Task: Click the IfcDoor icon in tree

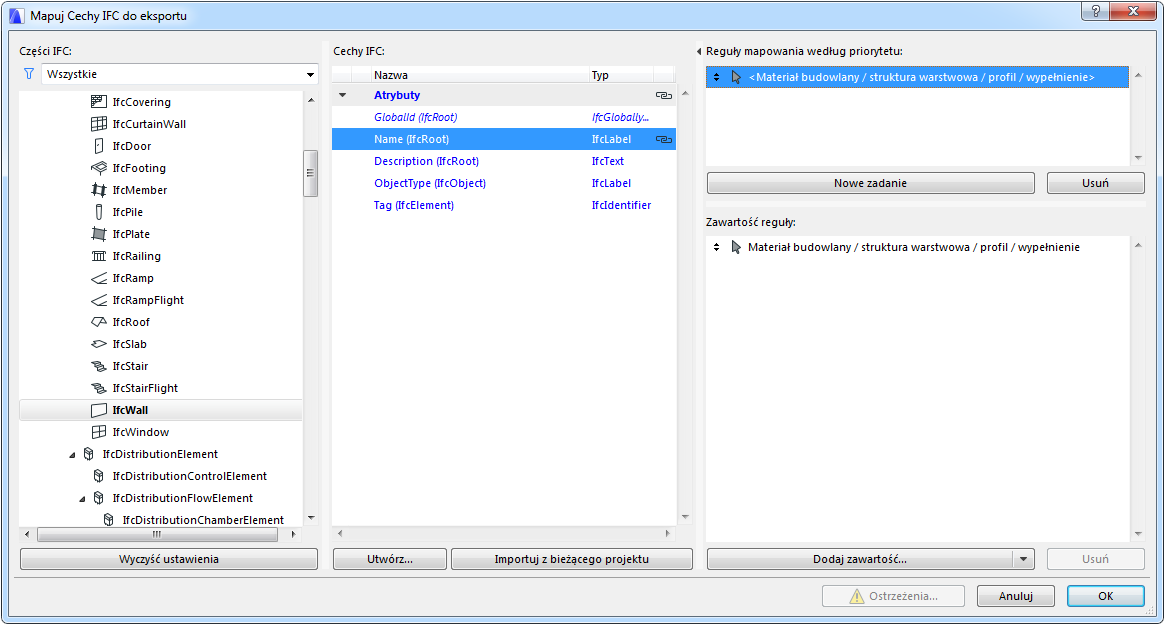Action: 98,146
